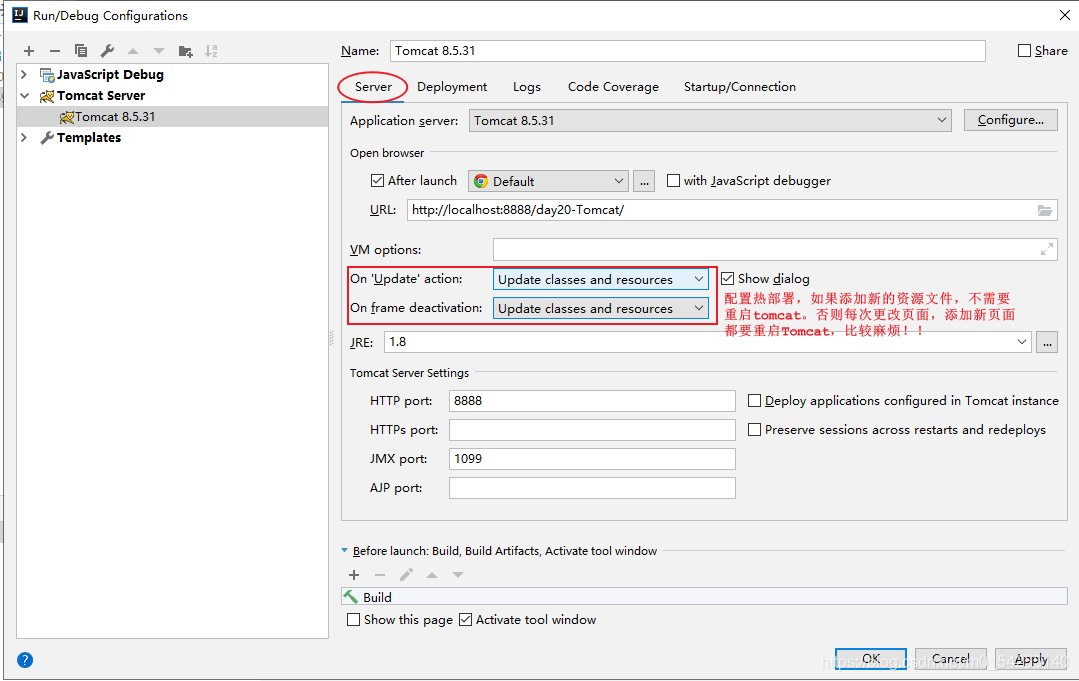This screenshot has height=681, width=1079.
Task: Edit before-launch task pencil icon
Action: pyautogui.click(x=406, y=575)
